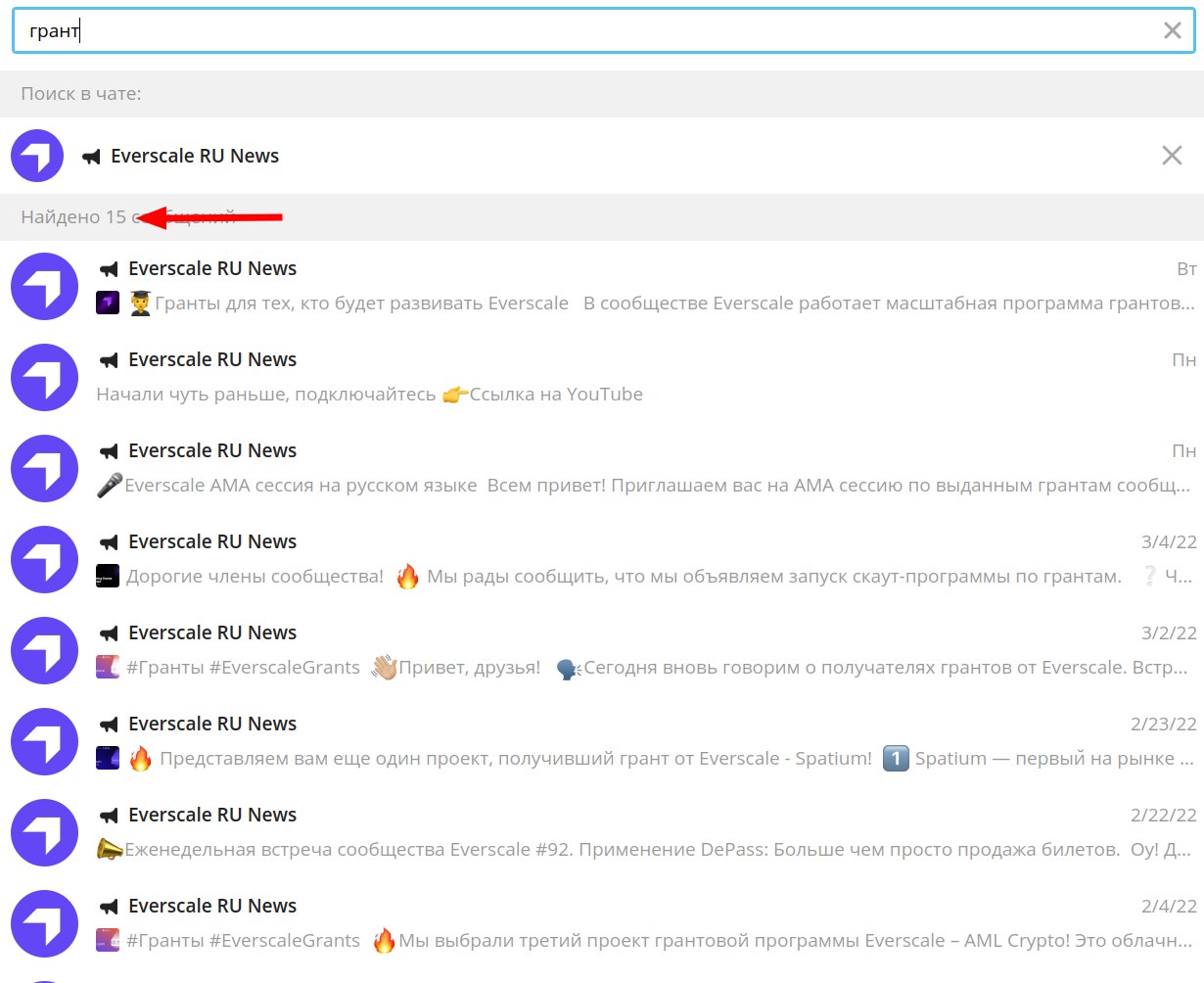Screen dimensions: 1204x983
Task: Click the Everscale avatar in the chat filter row
Action: click(x=37, y=156)
